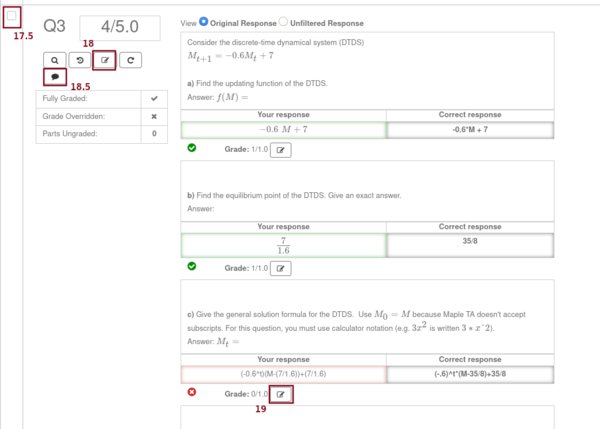600x429 pixels.
Task: Edit the grade for part b
Action: (x=281, y=268)
